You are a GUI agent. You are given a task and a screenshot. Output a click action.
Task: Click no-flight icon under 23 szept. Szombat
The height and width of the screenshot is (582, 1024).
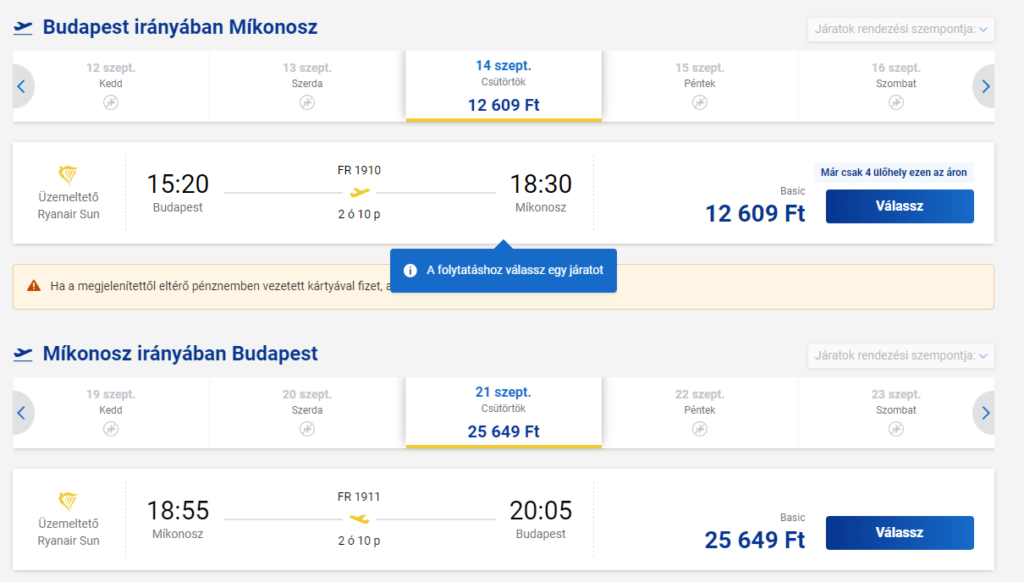pos(895,429)
